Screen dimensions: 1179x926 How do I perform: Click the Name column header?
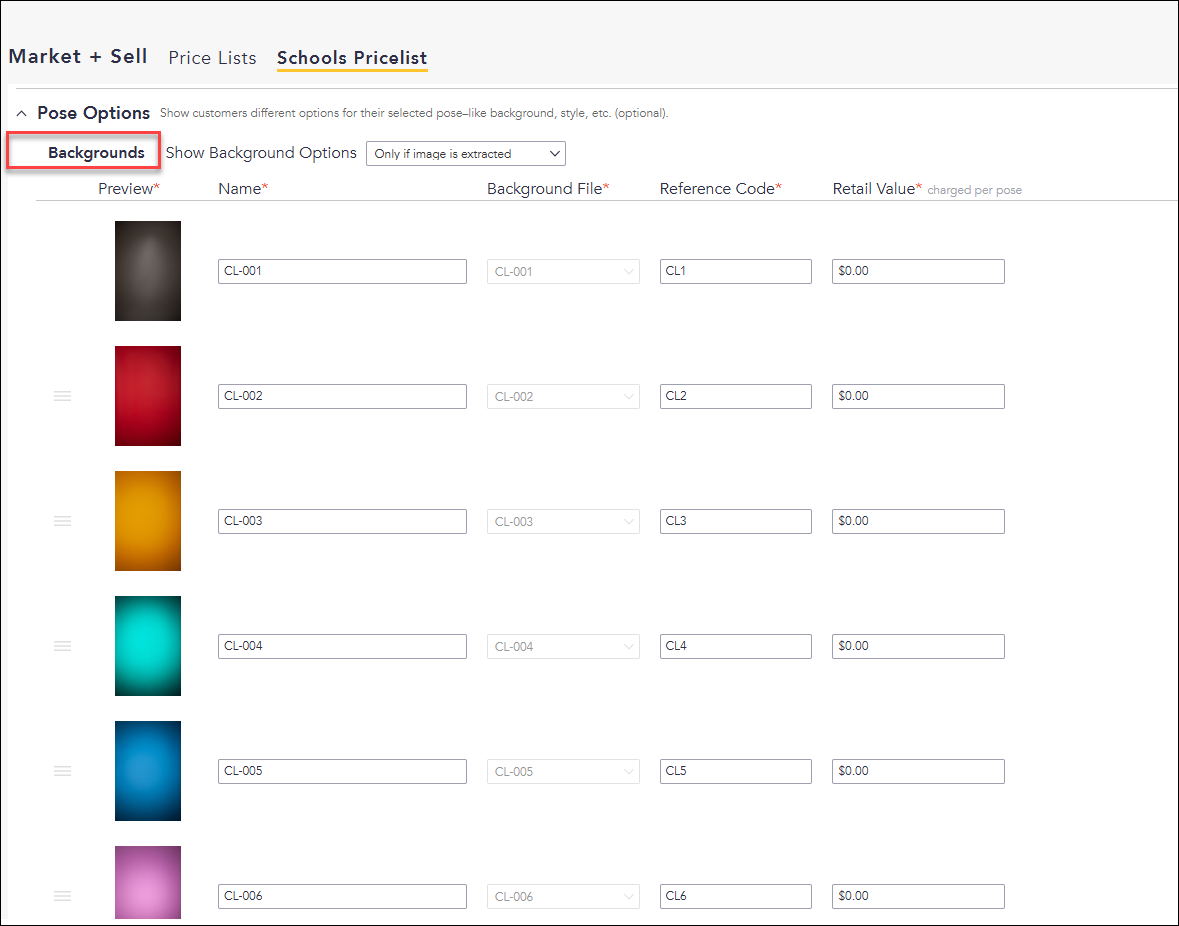(x=243, y=189)
